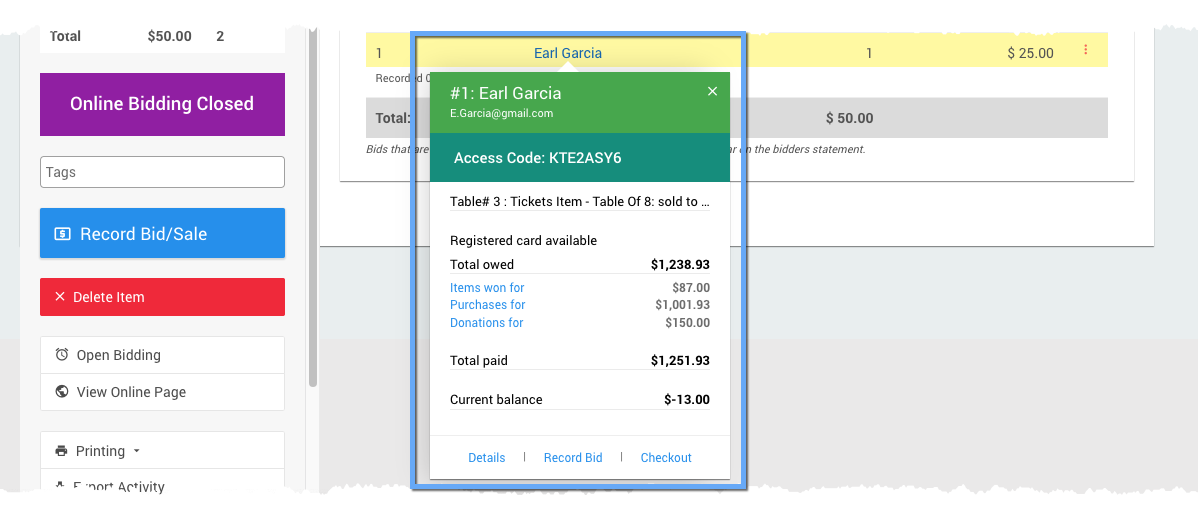Viewport: 1198px width, 519px height.
Task: Click Checkout in the popup footer
Action: (x=666, y=458)
